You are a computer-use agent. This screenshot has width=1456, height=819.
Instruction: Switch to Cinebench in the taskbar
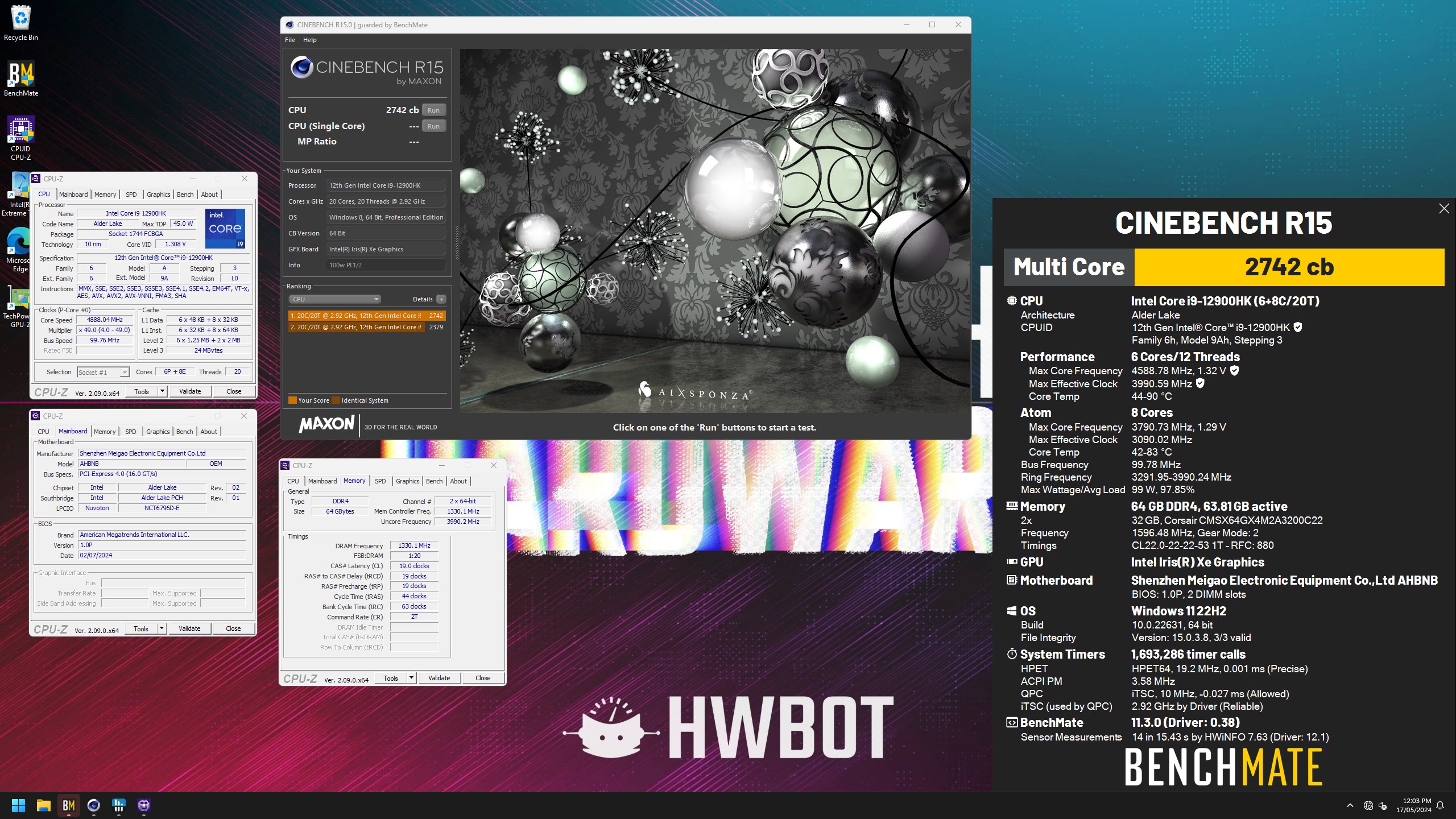[94, 805]
